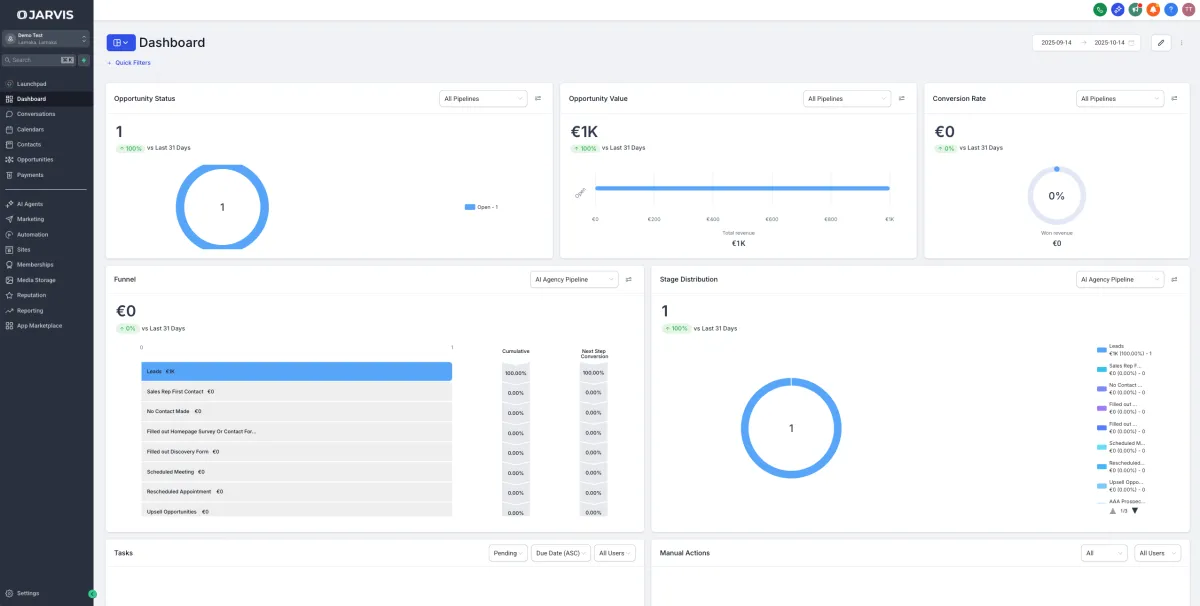Open App Marketplace in the sidebar
1200x606 pixels.
(46, 326)
